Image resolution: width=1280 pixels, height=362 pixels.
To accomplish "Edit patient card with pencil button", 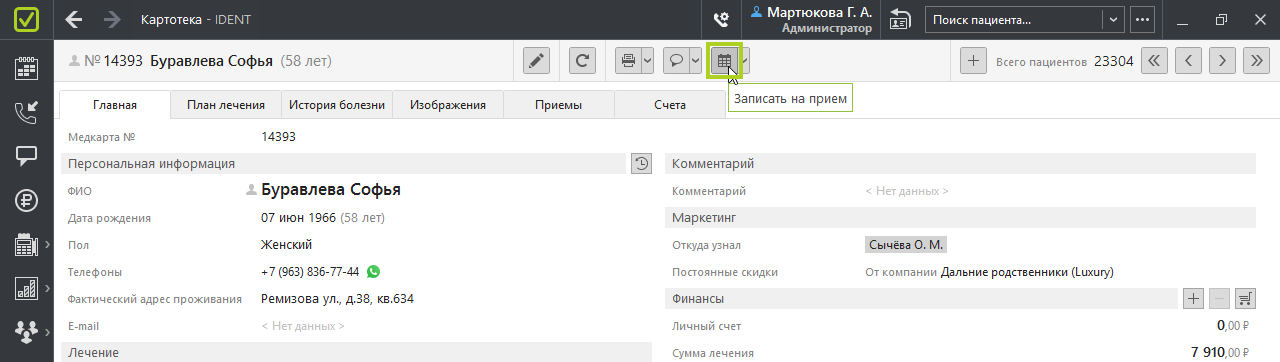I will 537,61.
